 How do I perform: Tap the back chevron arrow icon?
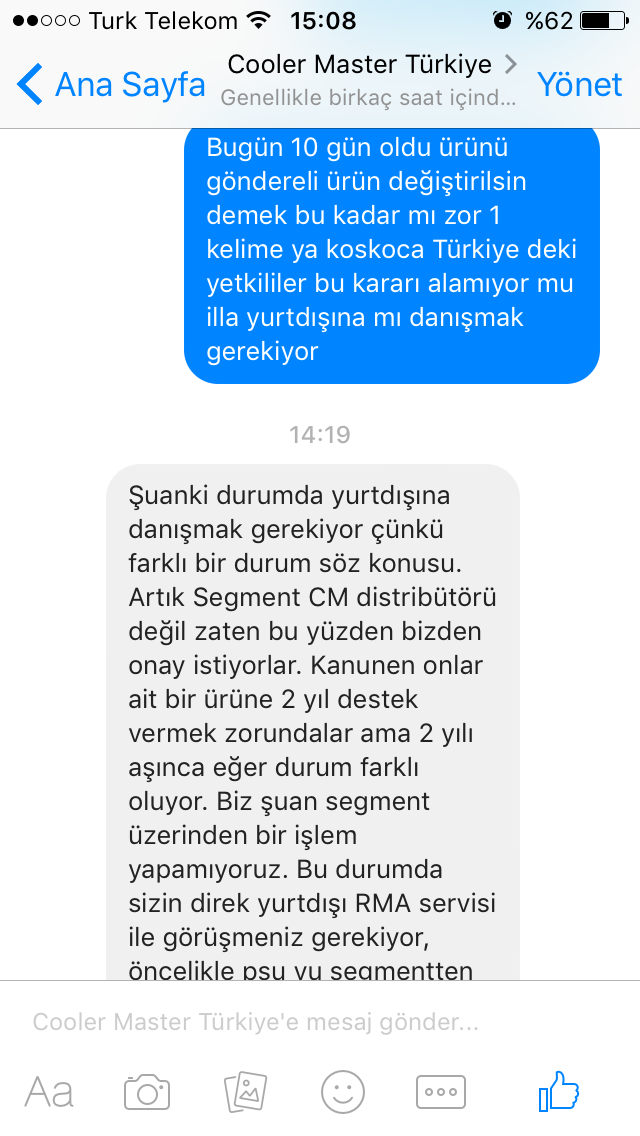29,84
